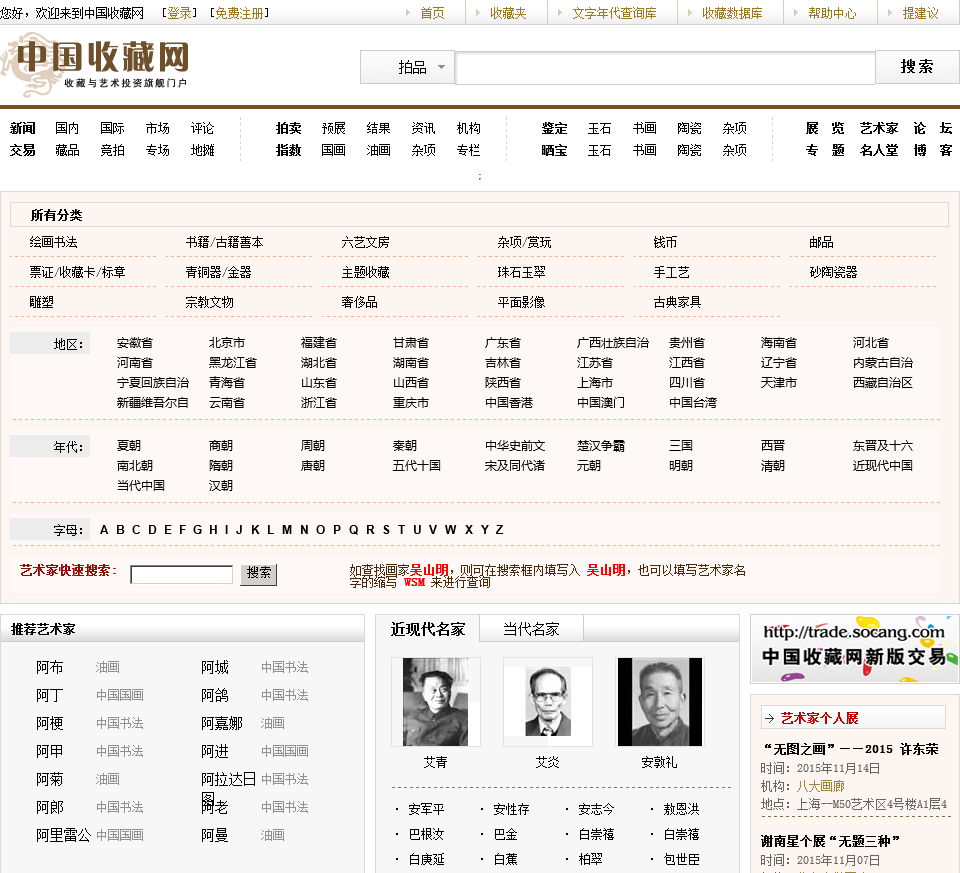
Task: Switch to the 近现代名家 tab
Action: click(x=427, y=629)
